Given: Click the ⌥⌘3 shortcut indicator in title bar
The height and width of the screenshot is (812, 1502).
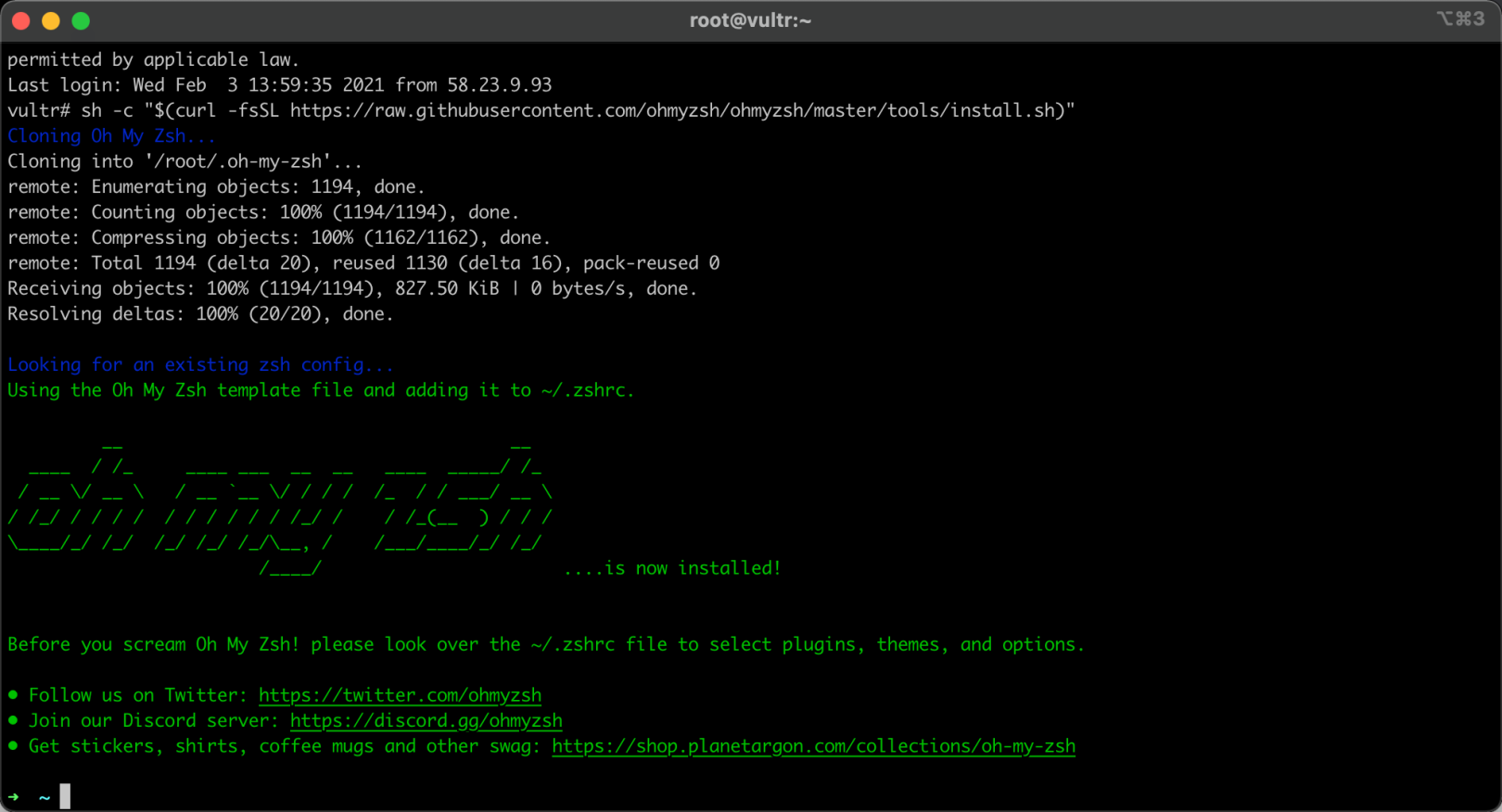Looking at the screenshot, I should 1461,19.
